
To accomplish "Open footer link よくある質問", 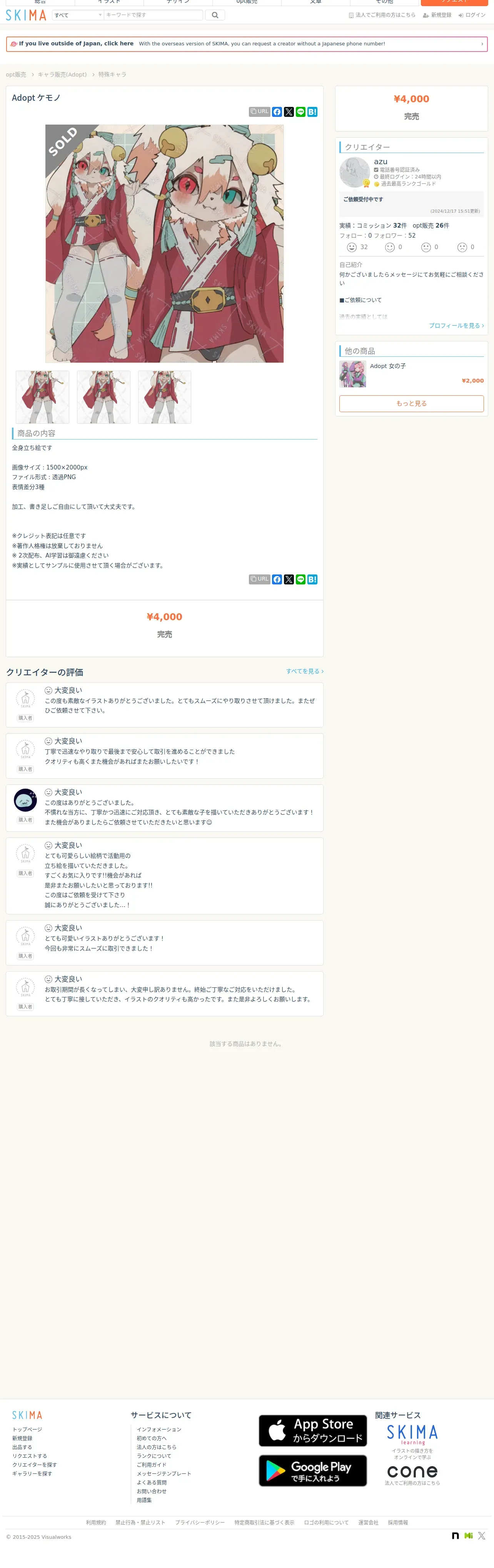I will (x=152, y=1483).
